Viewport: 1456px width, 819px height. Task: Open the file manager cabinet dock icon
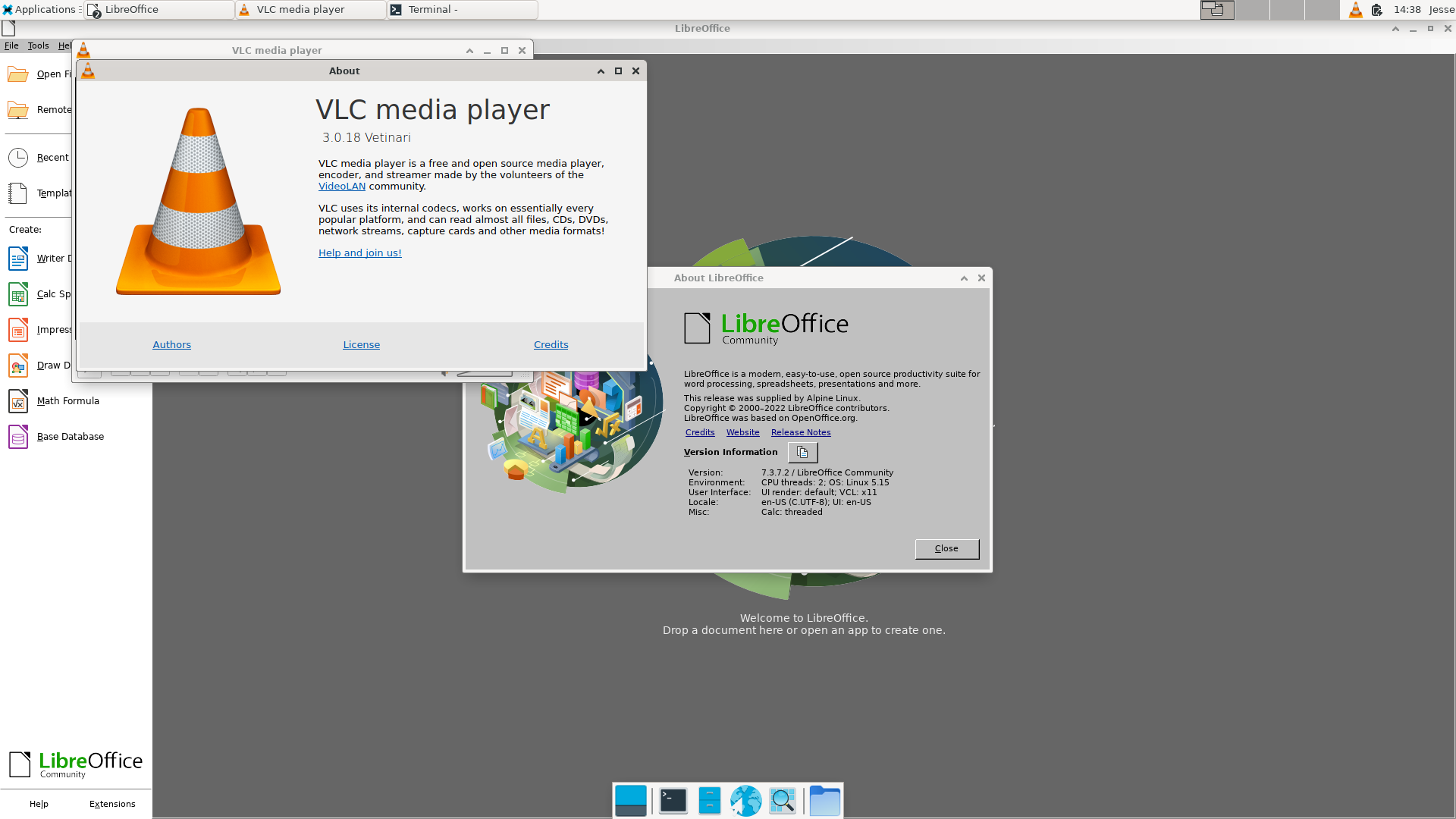tap(710, 801)
